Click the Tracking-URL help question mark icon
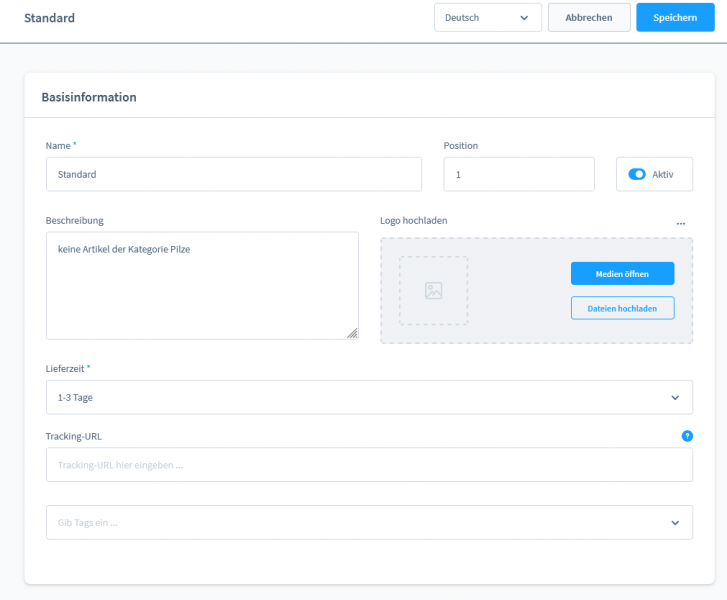Image resolution: width=727 pixels, height=600 pixels. pyautogui.click(x=687, y=436)
